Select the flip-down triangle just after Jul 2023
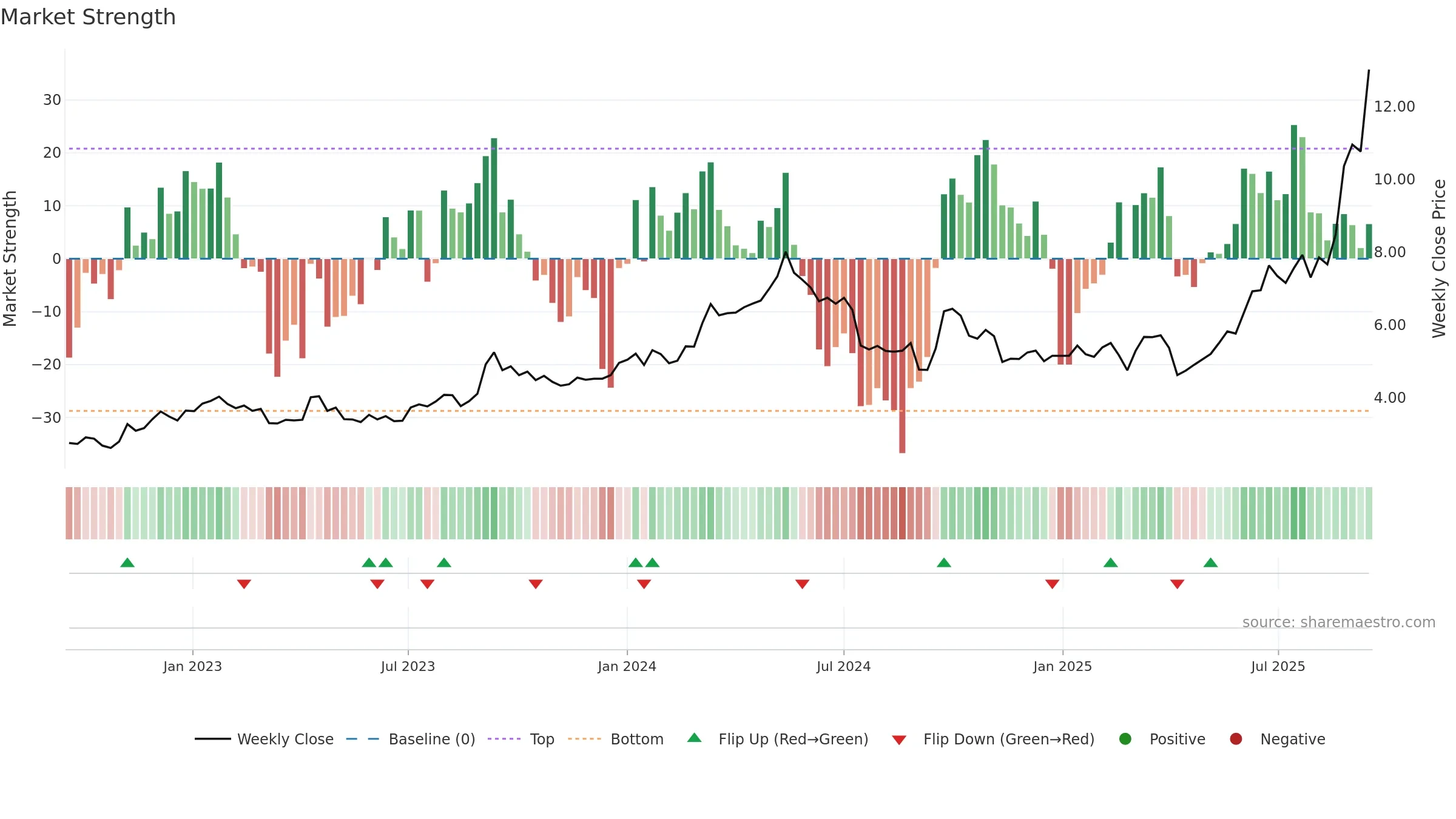 coord(427,584)
